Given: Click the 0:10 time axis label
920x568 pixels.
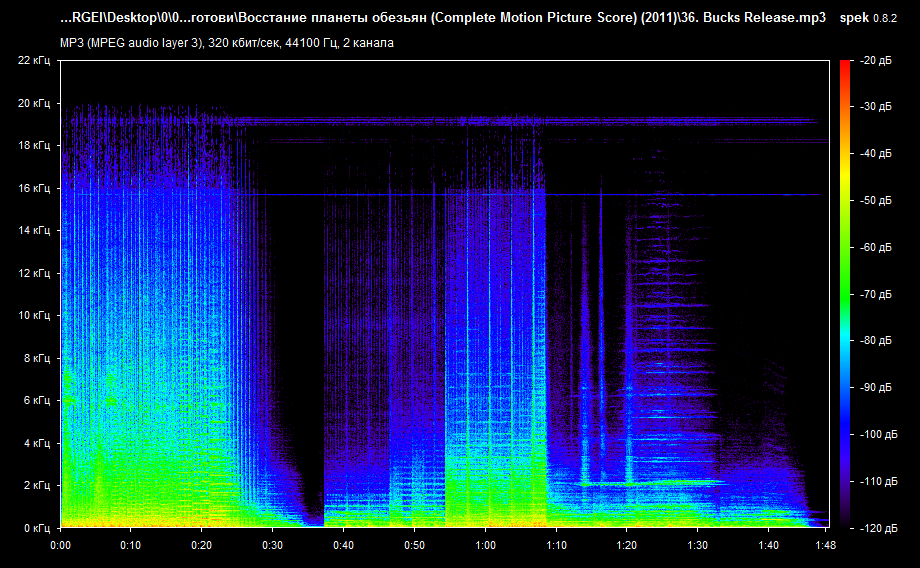Looking at the screenshot, I should point(131,545).
